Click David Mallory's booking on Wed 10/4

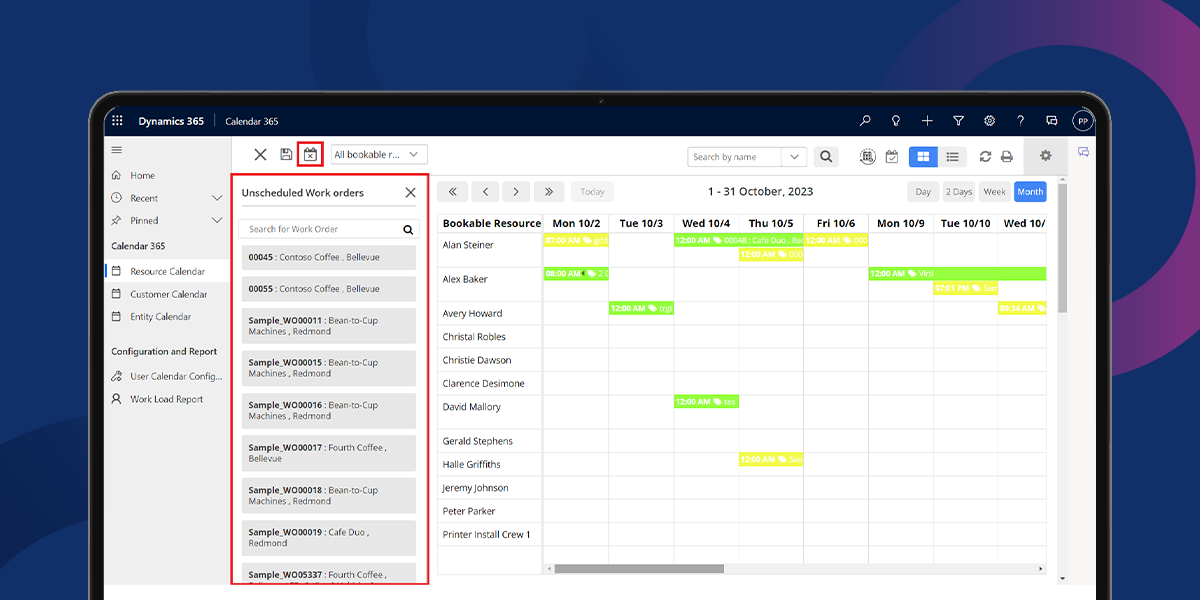click(x=706, y=401)
